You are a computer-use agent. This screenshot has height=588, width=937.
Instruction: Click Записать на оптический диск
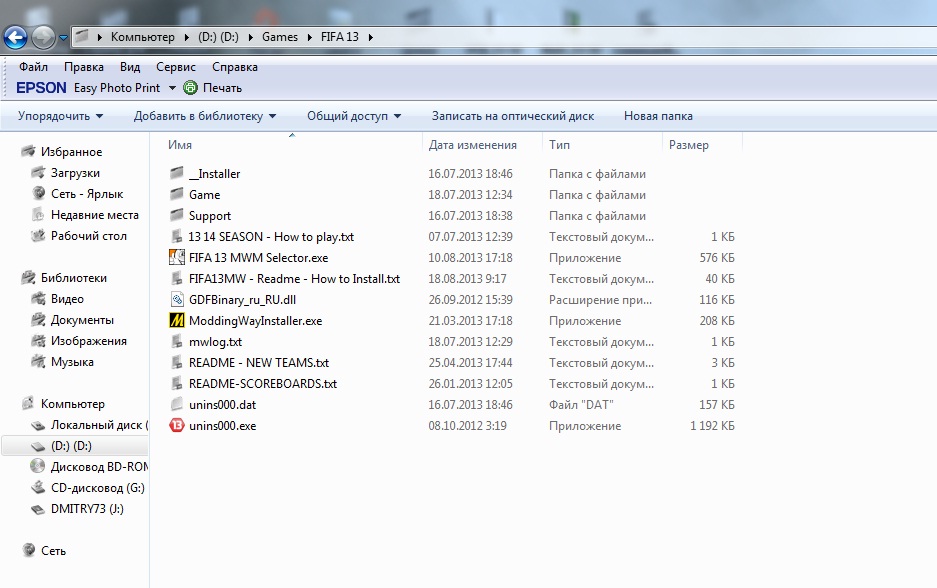(513, 116)
